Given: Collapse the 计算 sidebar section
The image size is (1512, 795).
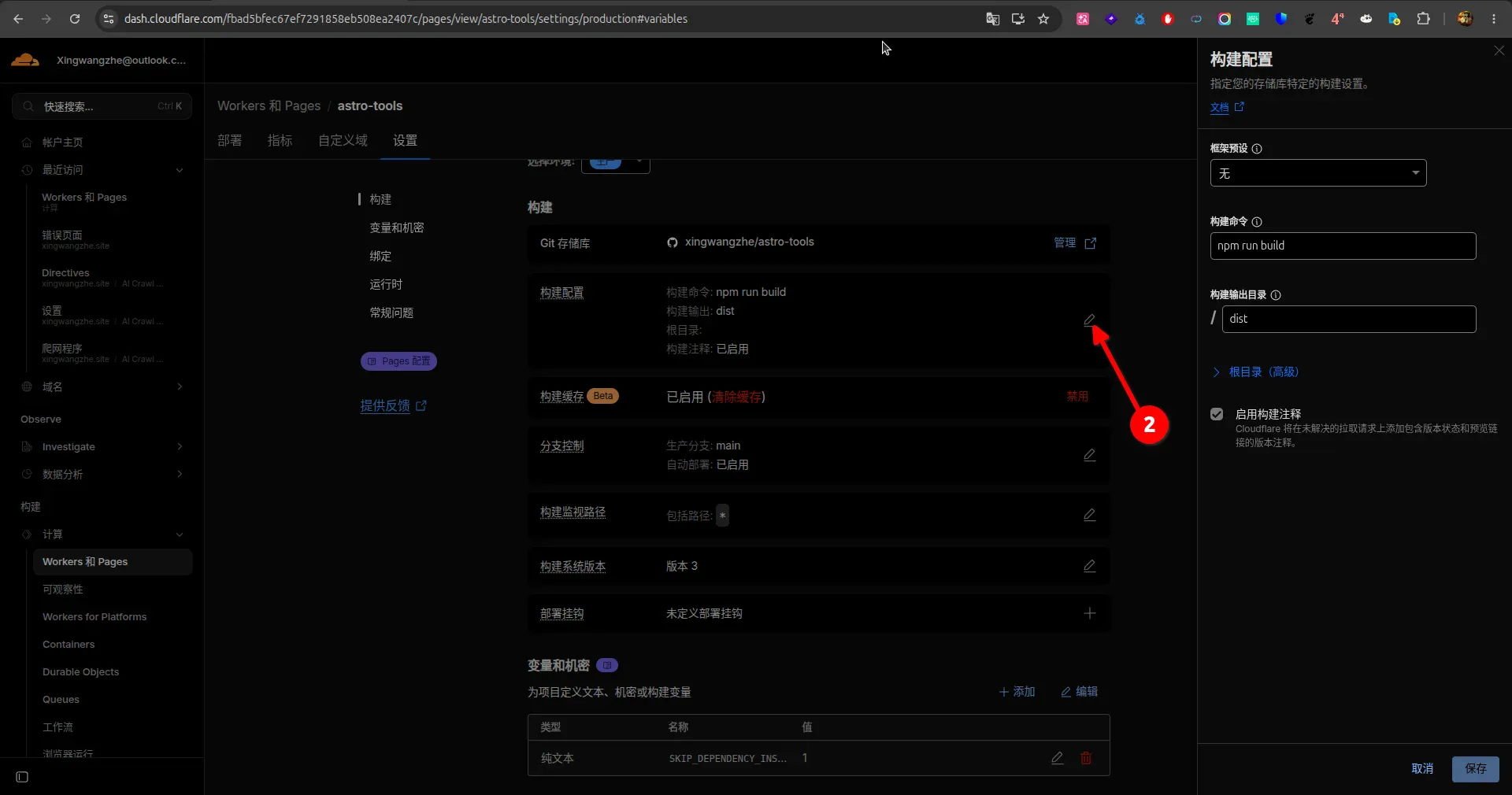Looking at the screenshot, I should click(x=180, y=534).
